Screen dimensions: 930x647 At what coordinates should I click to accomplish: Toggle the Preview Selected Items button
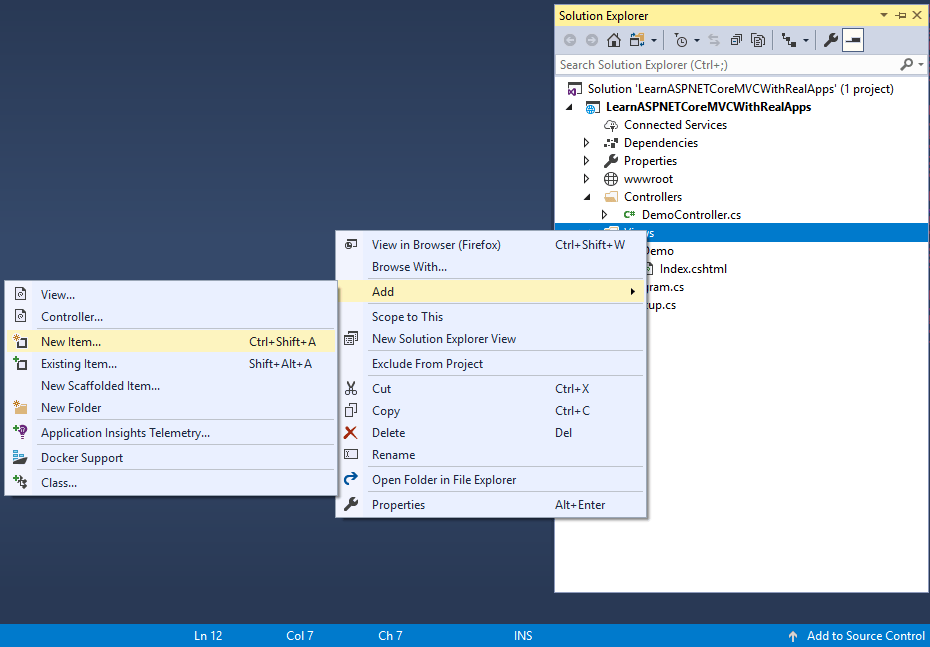851,40
